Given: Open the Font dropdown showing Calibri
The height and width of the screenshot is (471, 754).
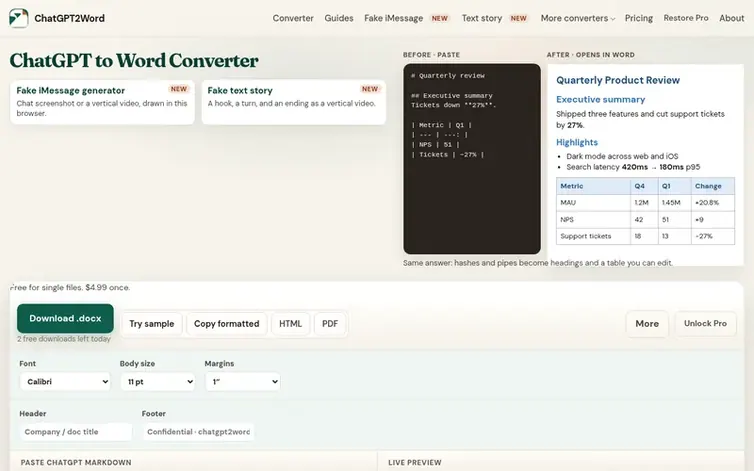Looking at the screenshot, I should click(x=65, y=382).
